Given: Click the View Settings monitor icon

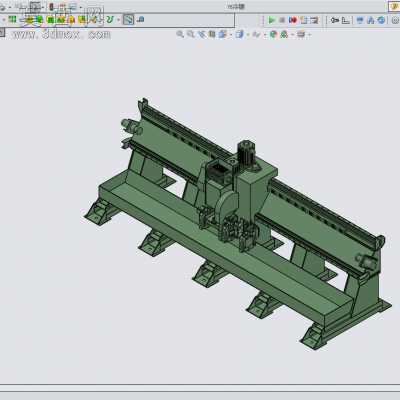Looking at the screenshot, I should tap(301, 34).
